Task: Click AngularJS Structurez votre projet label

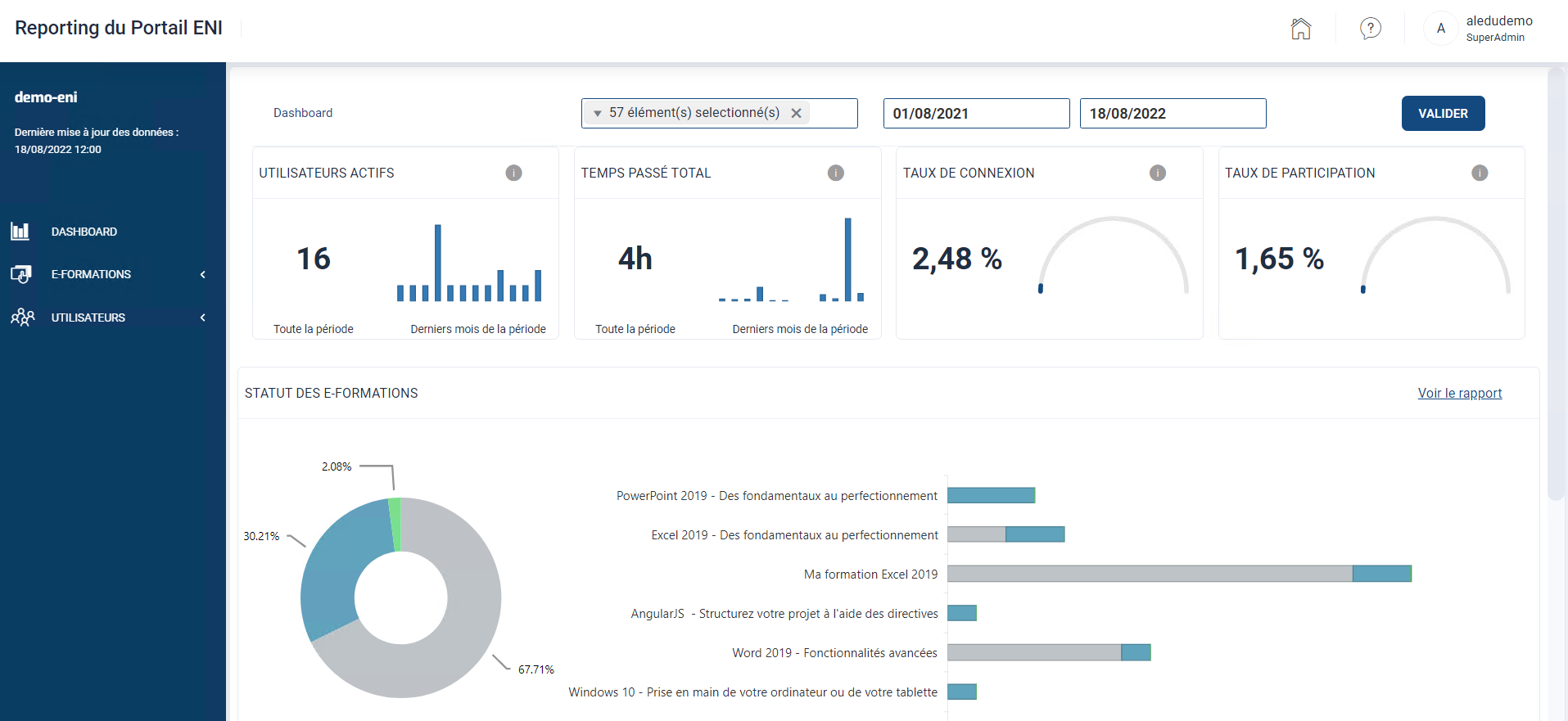Action: (784, 614)
